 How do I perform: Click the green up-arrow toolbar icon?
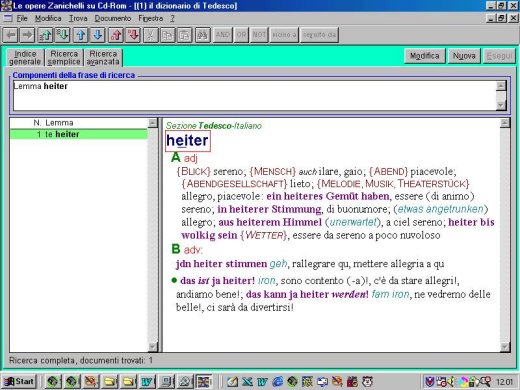[45, 35]
